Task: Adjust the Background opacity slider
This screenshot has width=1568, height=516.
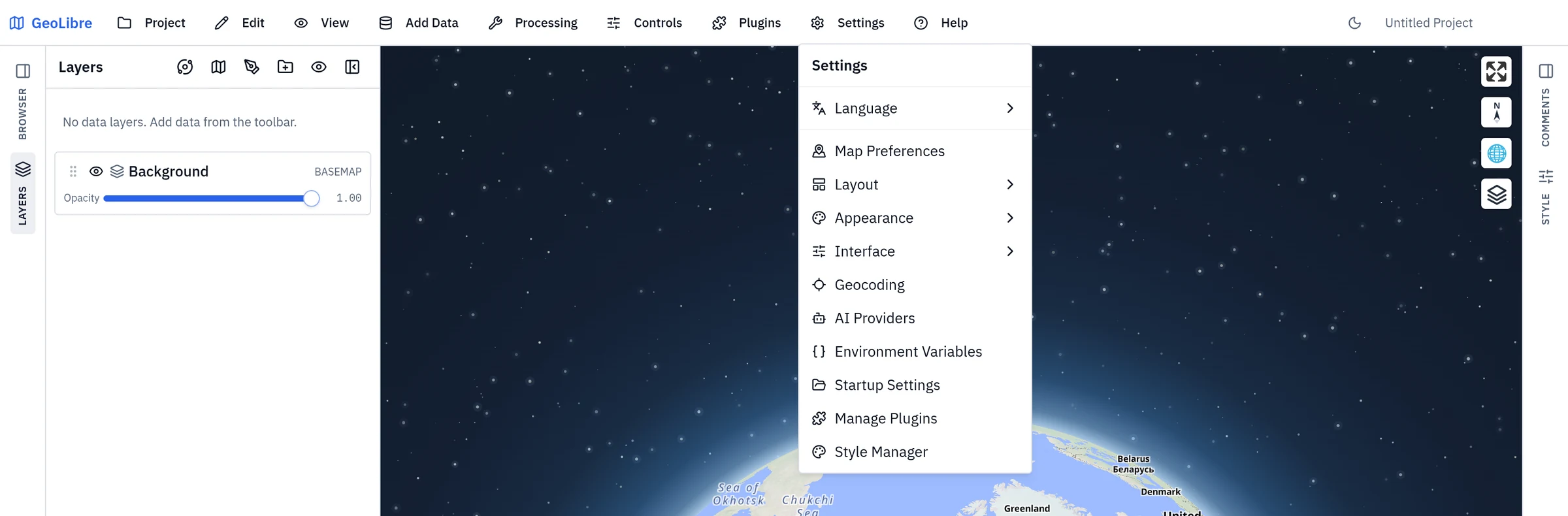Action: [211, 198]
